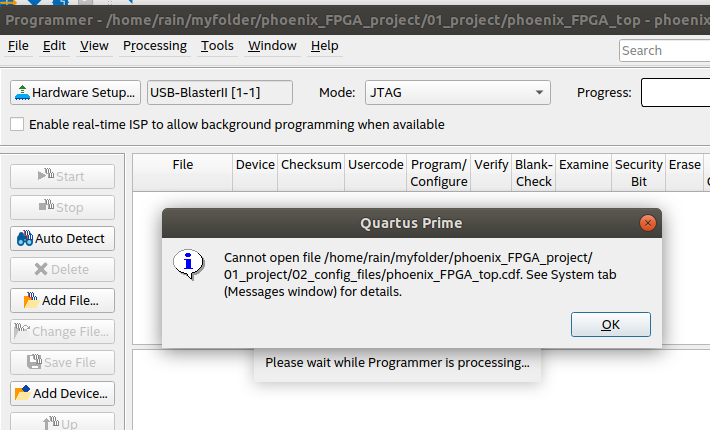Image resolution: width=710 pixels, height=430 pixels.
Task: Open the Tools menu
Action: pos(217,46)
